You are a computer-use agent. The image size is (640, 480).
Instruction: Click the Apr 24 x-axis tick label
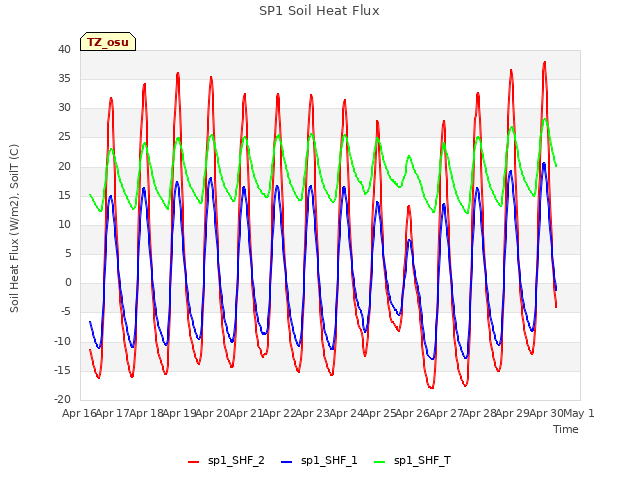(x=346, y=413)
